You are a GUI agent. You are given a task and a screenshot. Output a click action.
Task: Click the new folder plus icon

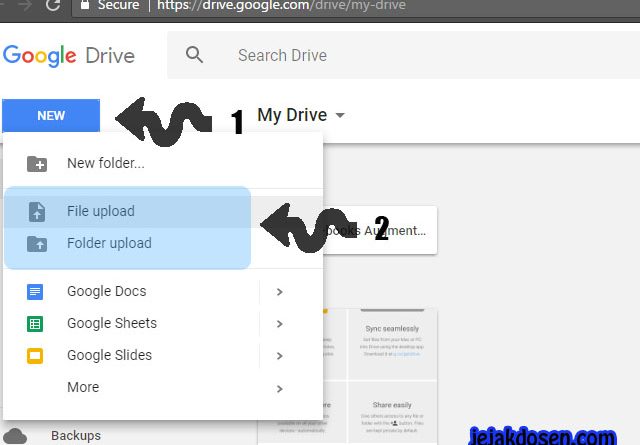click(37, 164)
